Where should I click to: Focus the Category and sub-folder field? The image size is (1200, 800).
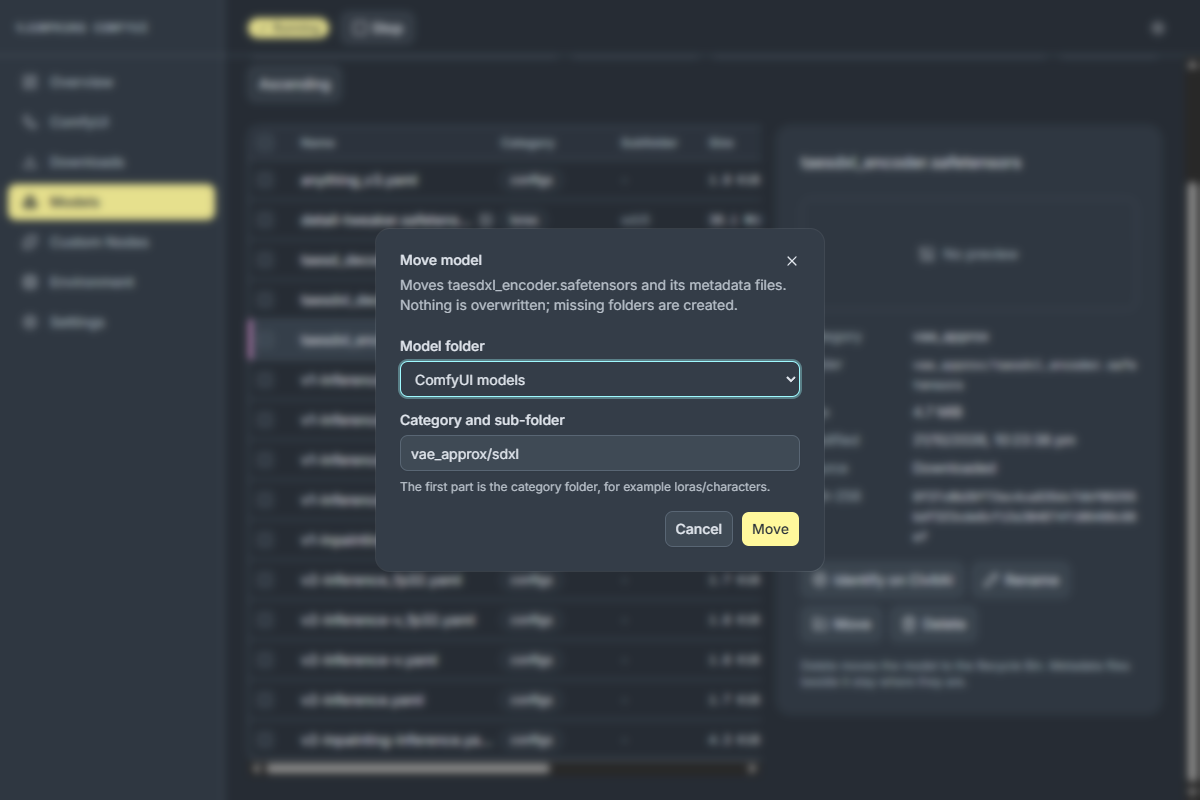pos(600,453)
